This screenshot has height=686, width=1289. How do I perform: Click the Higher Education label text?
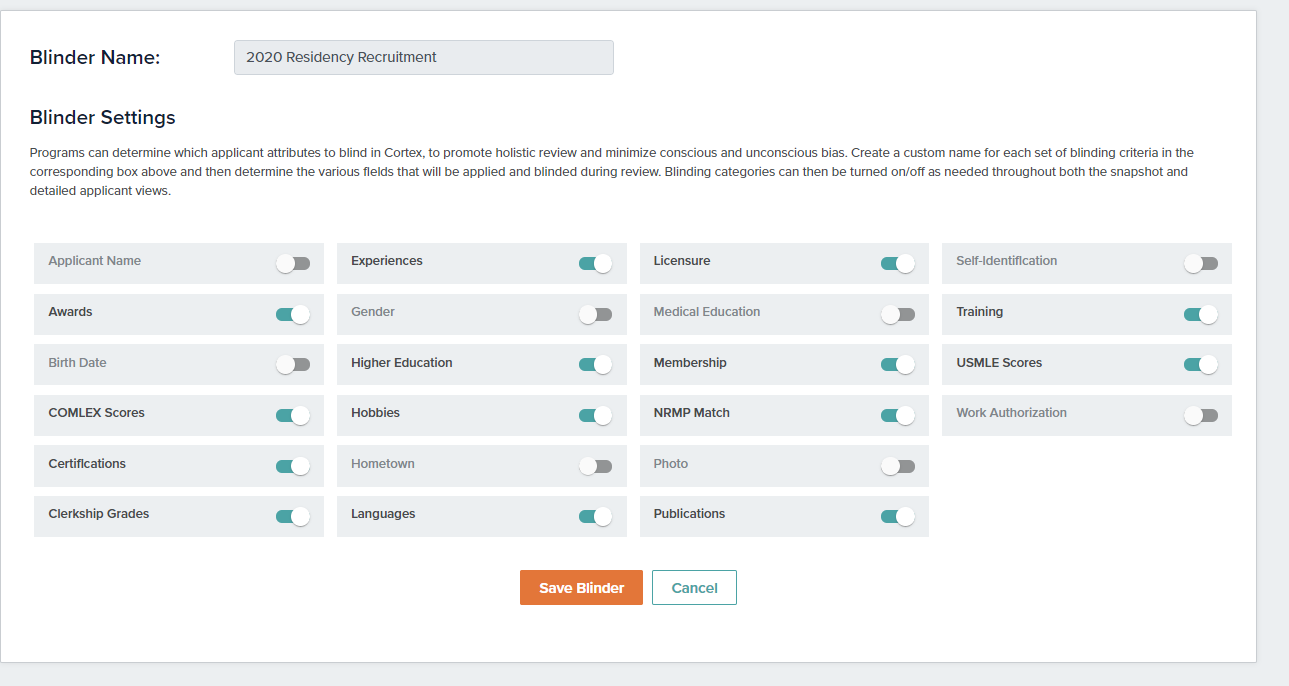coord(402,363)
